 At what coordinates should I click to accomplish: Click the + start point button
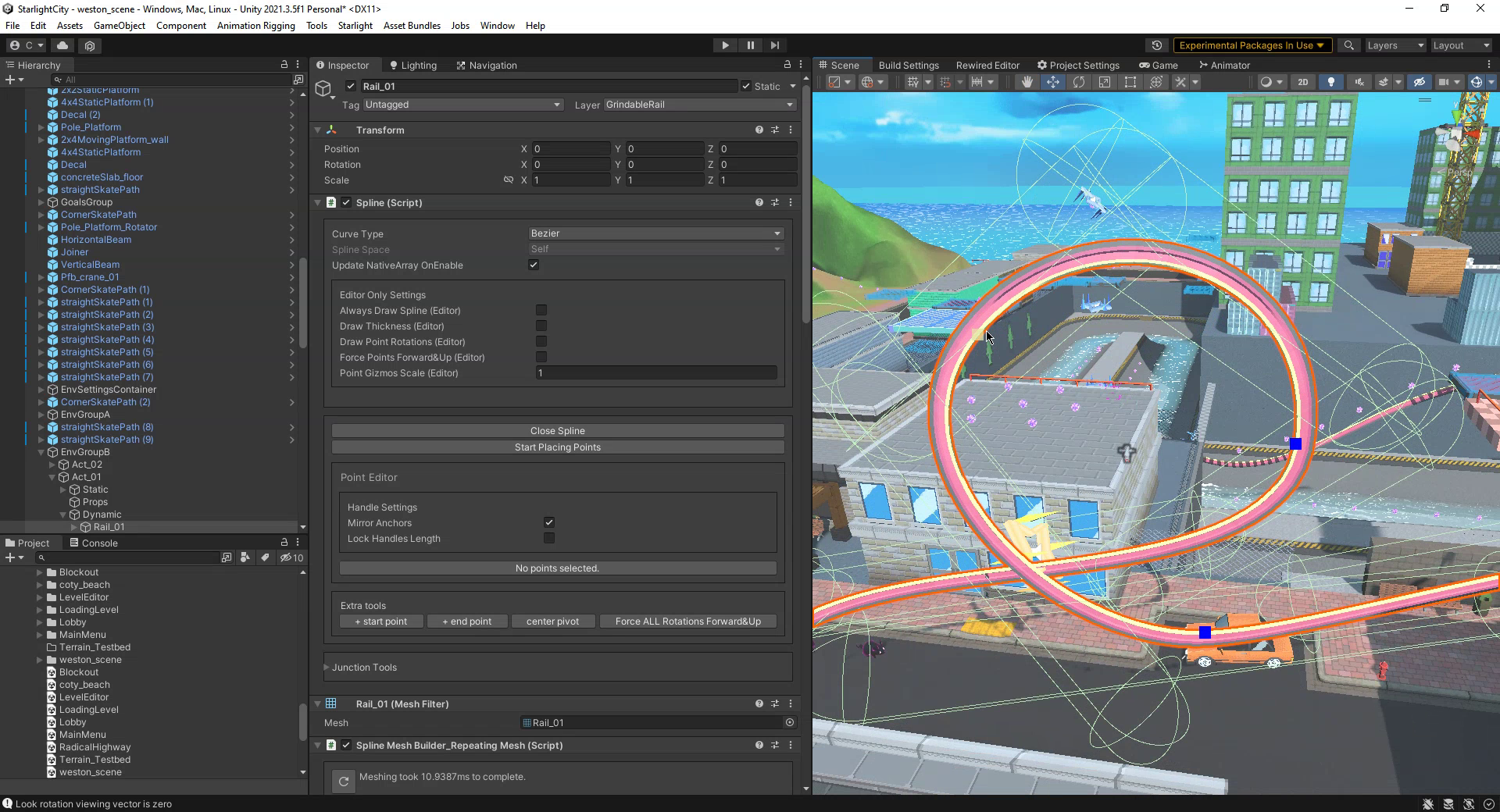click(381, 621)
